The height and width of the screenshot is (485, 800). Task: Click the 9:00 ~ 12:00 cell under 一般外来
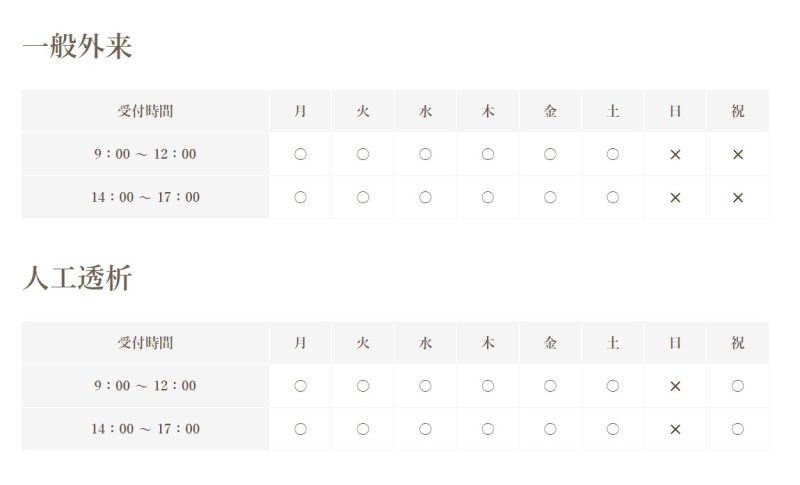pos(145,154)
